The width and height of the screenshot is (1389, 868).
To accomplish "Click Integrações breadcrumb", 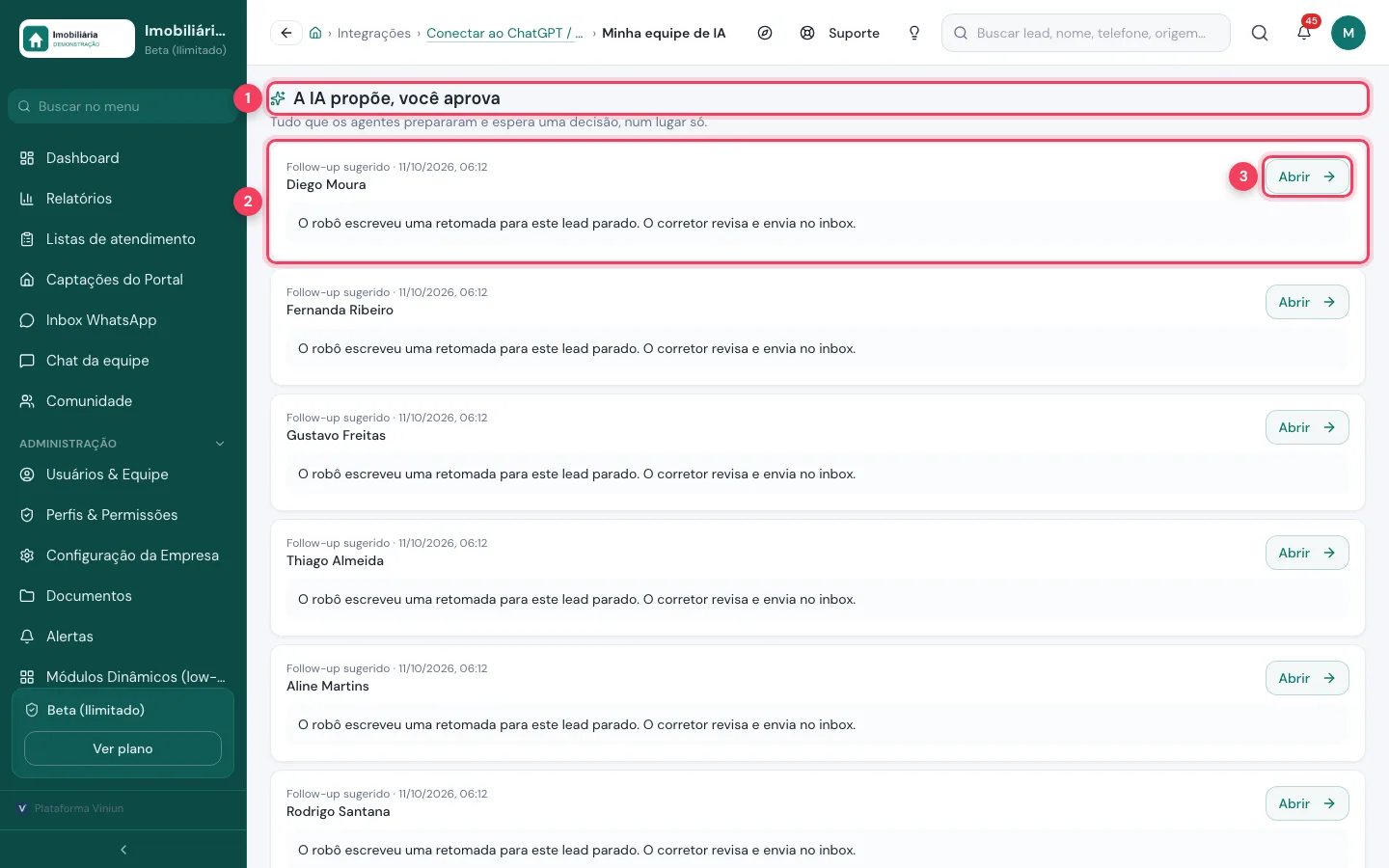I will pos(374,33).
